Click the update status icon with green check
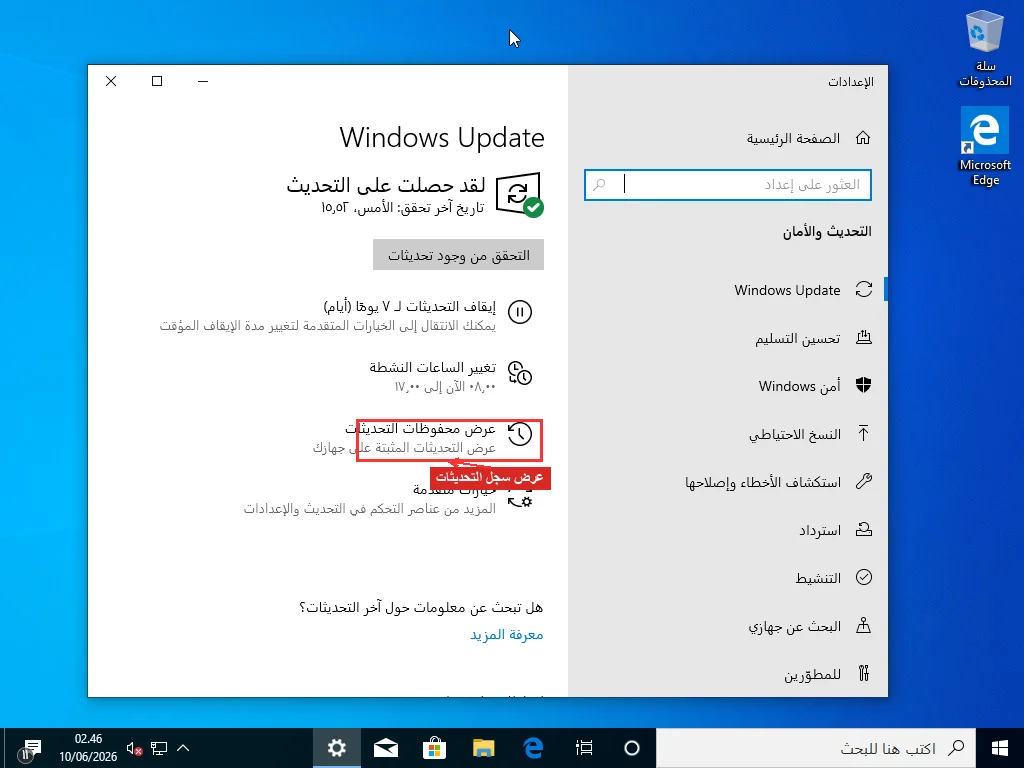Screen dimensions: 1024x768 click(519, 195)
